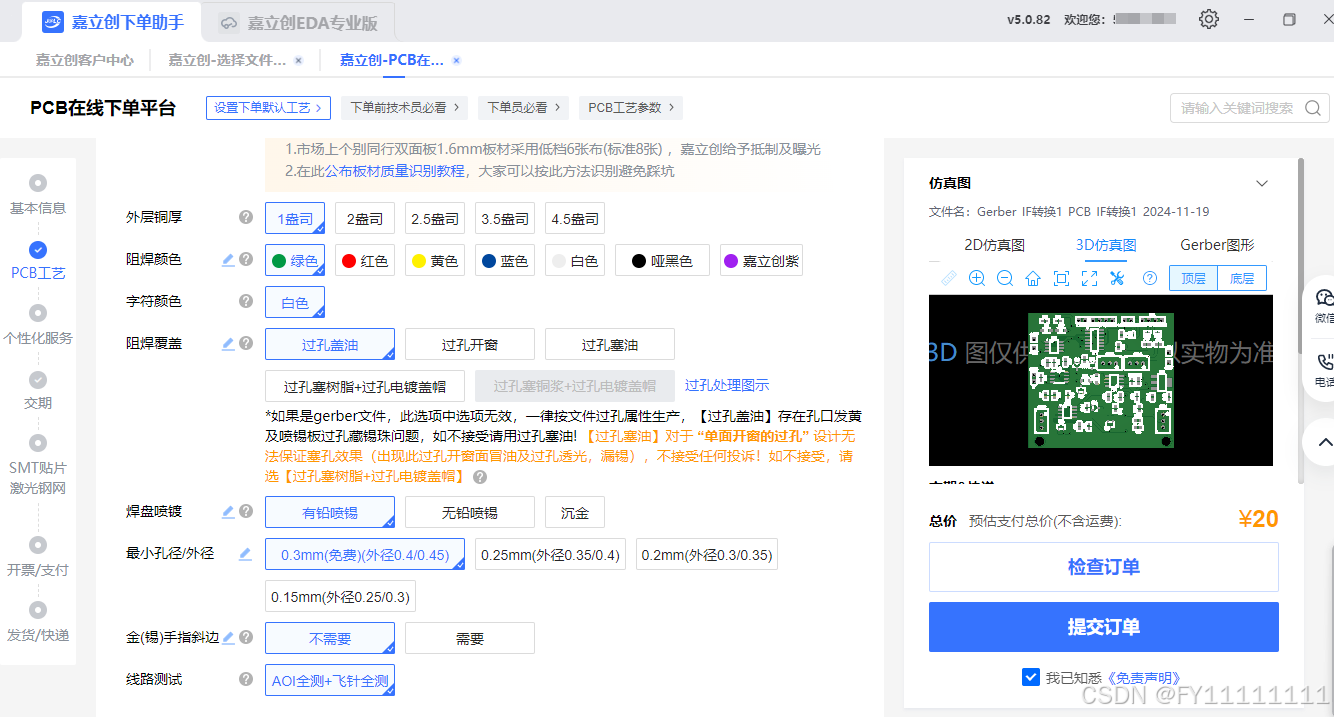Go to 个性化服务 step in sidebar
Viewport: 1334px width, 717px height.
click(38, 326)
